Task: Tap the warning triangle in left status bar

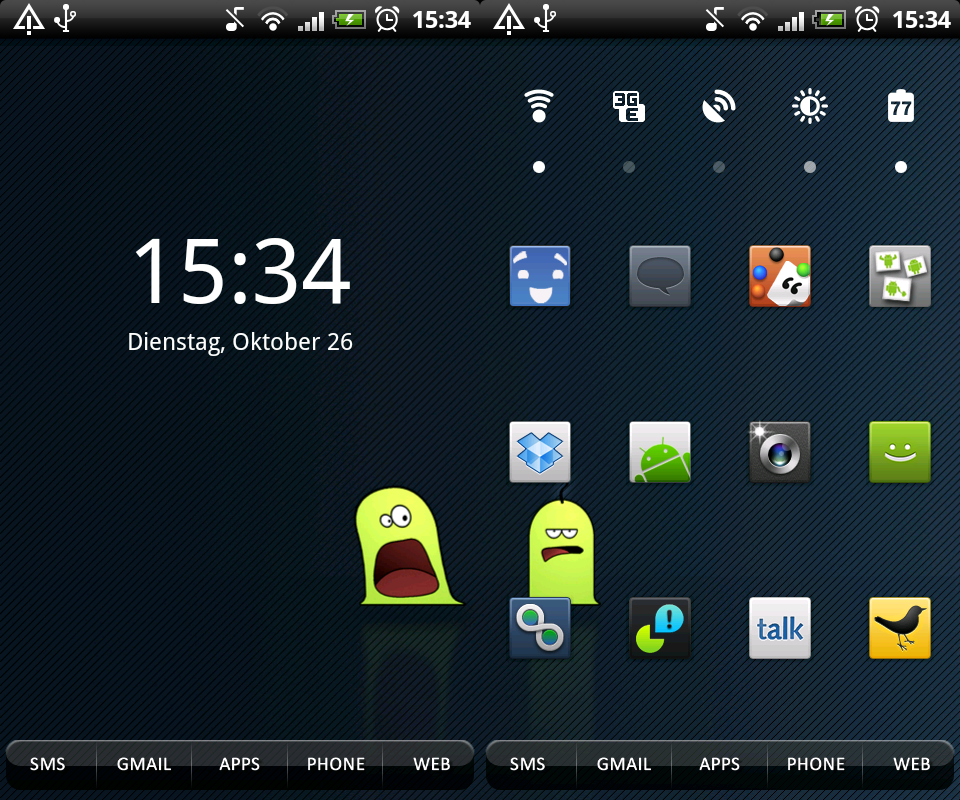Action: [x=29, y=19]
